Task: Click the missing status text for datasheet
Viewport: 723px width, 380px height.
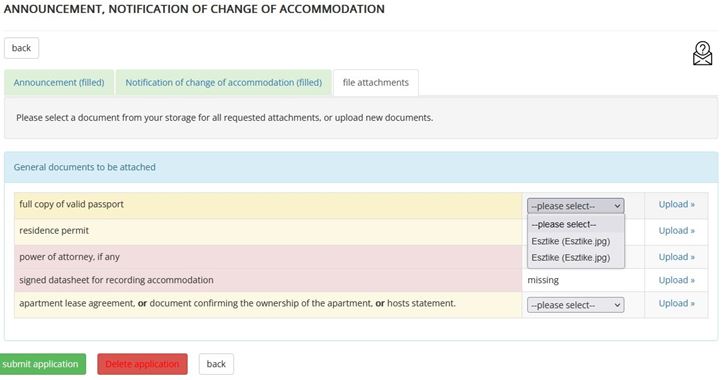Action: pos(543,280)
